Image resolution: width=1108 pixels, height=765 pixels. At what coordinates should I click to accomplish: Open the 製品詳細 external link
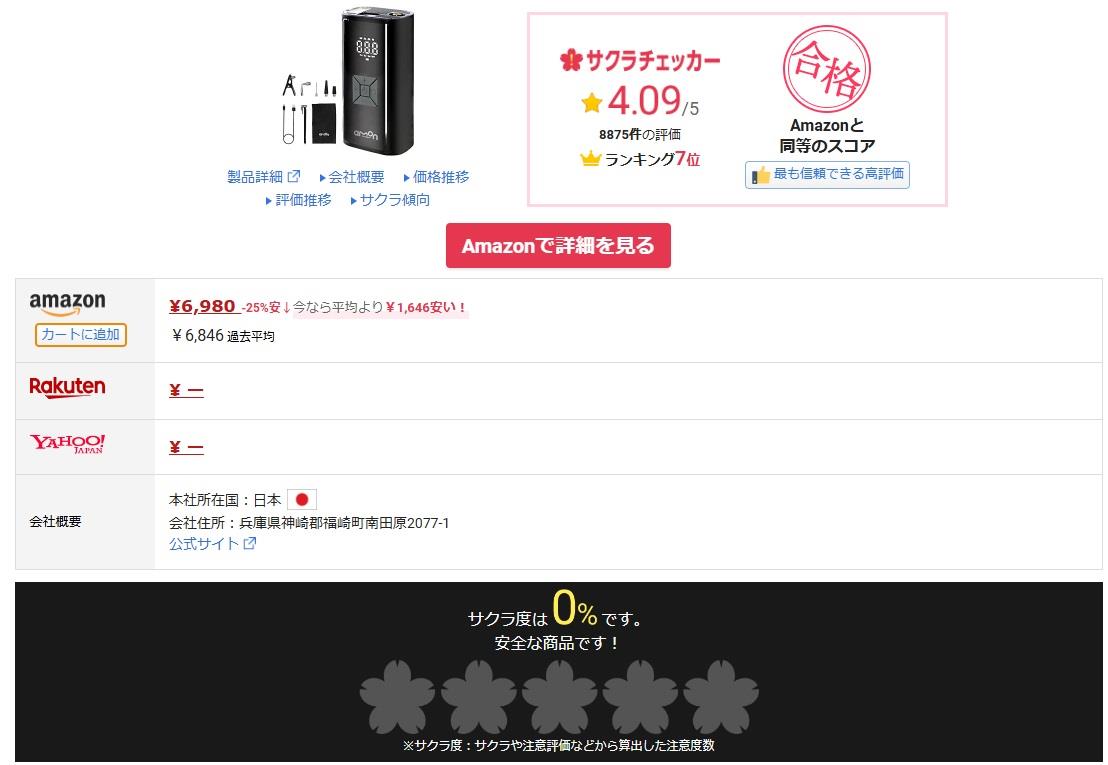tap(263, 177)
